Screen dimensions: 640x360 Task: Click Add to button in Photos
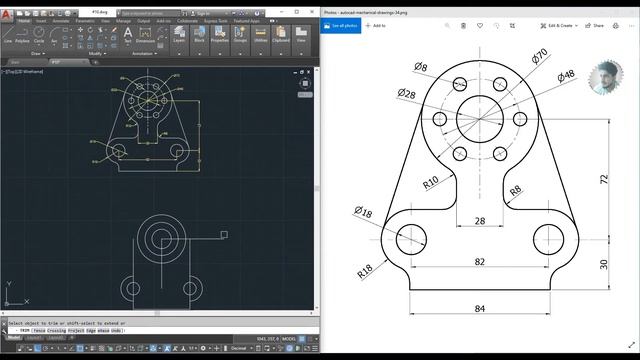click(x=376, y=26)
